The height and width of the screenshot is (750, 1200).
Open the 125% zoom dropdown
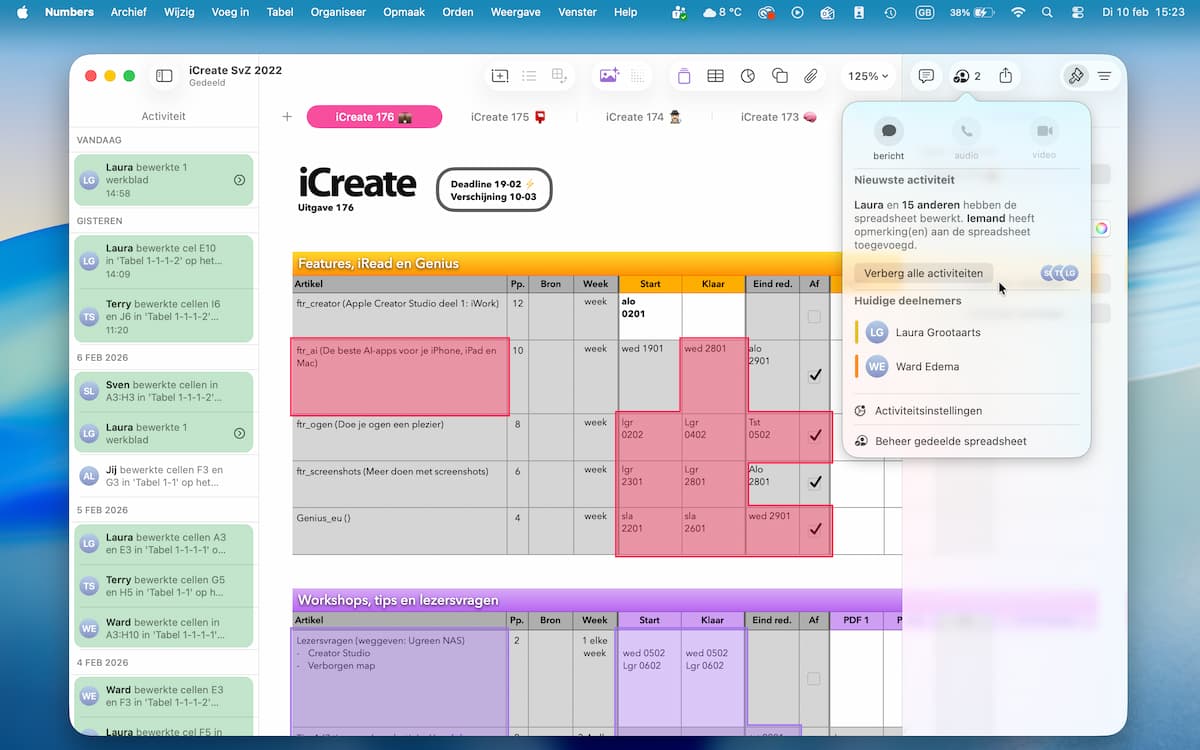[868, 76]
